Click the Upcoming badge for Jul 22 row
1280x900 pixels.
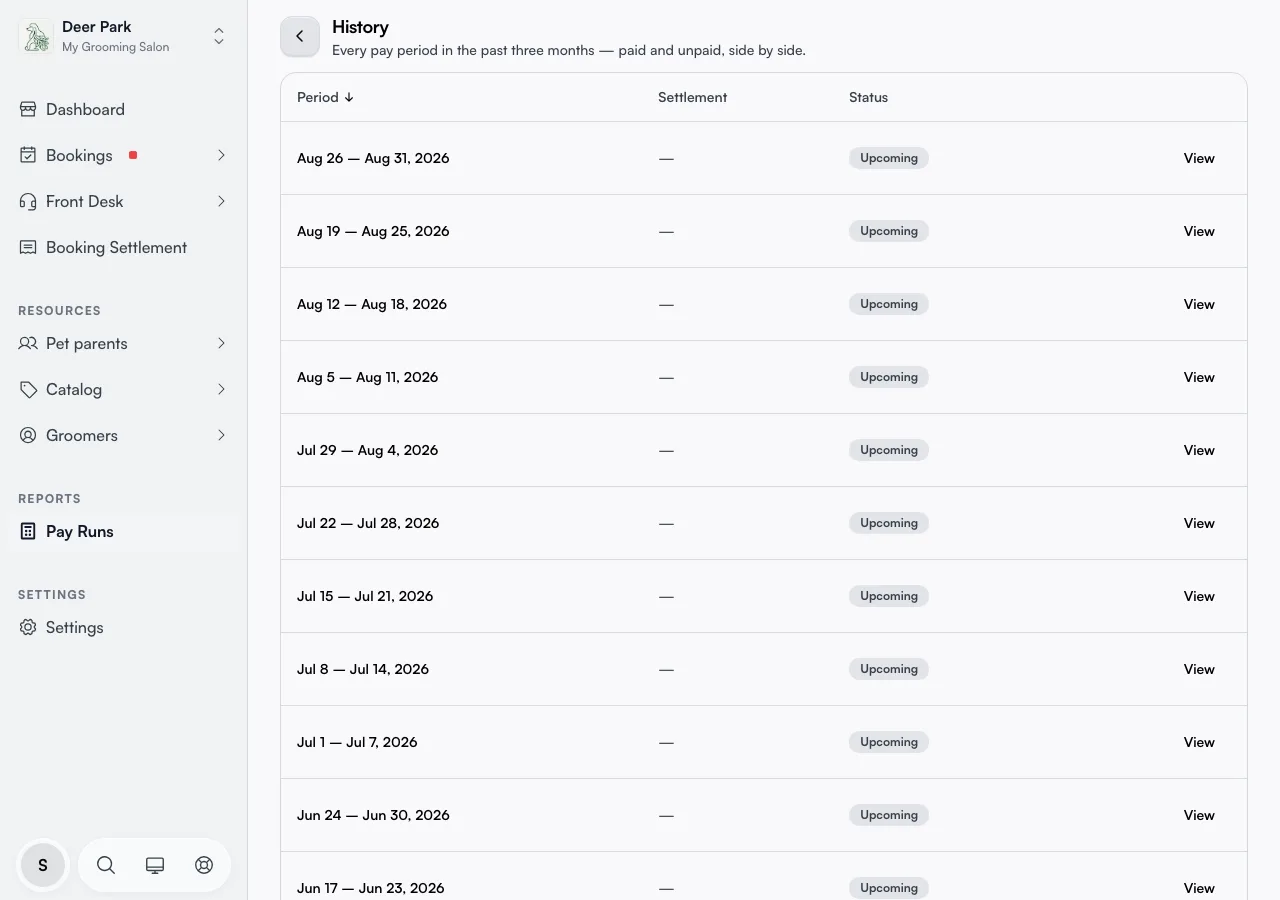889,523
